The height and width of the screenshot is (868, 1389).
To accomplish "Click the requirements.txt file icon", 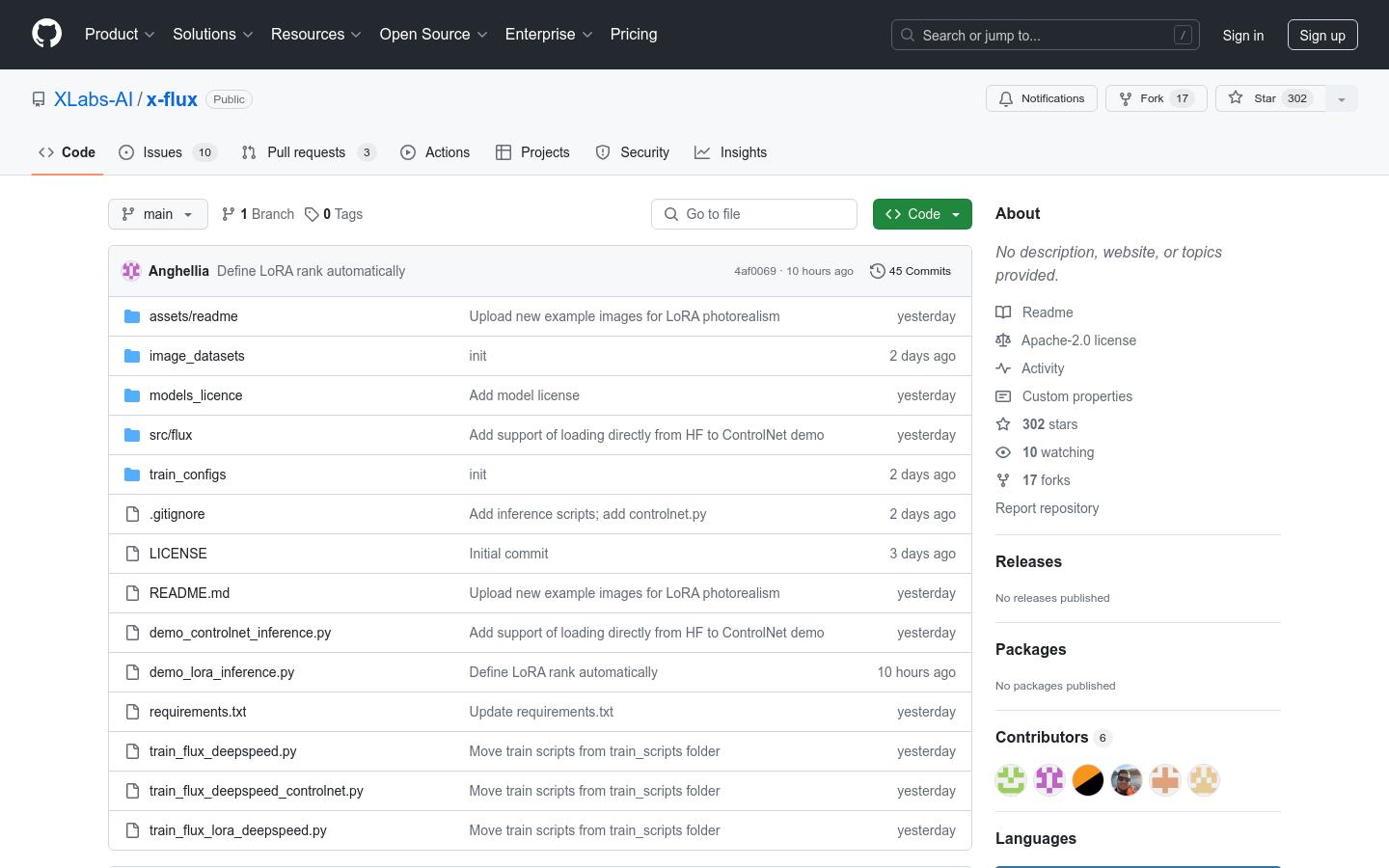I will coord(132,712).
